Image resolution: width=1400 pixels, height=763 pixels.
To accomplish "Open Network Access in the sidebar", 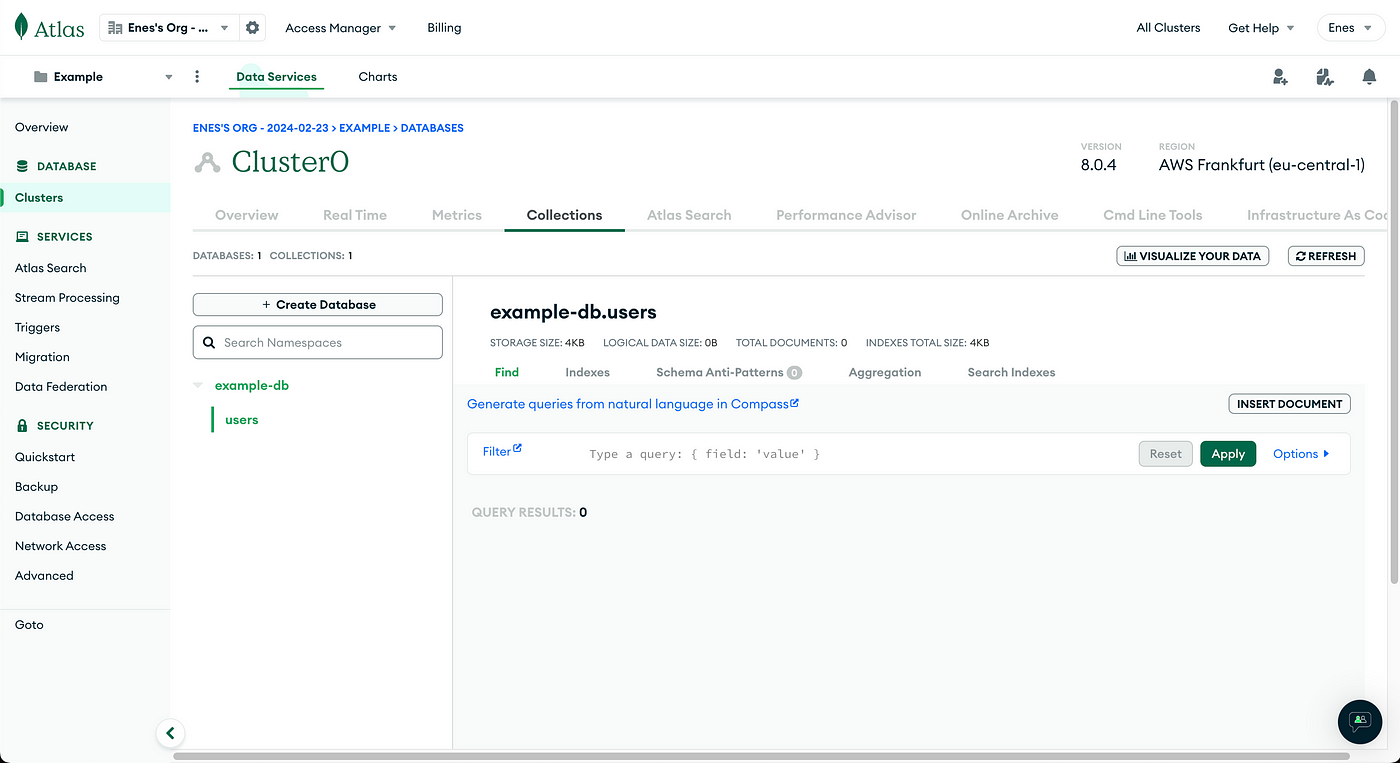I will [61, 546].
